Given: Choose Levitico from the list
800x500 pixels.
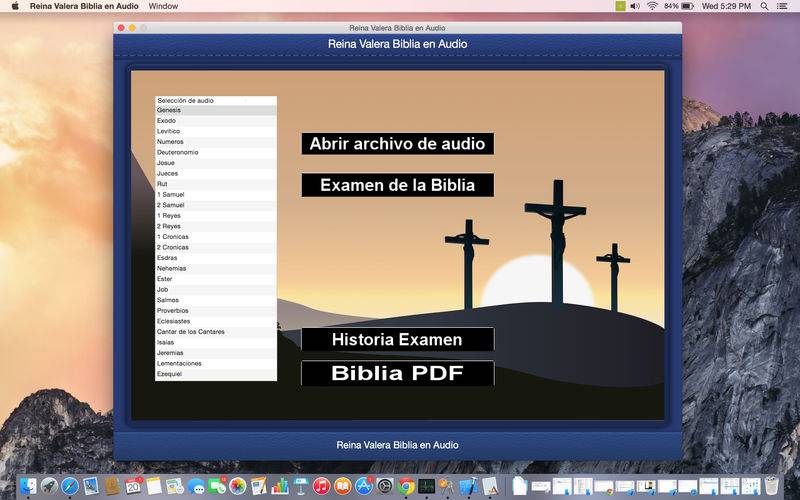Looking at the screenshot, I should point(216,131).
